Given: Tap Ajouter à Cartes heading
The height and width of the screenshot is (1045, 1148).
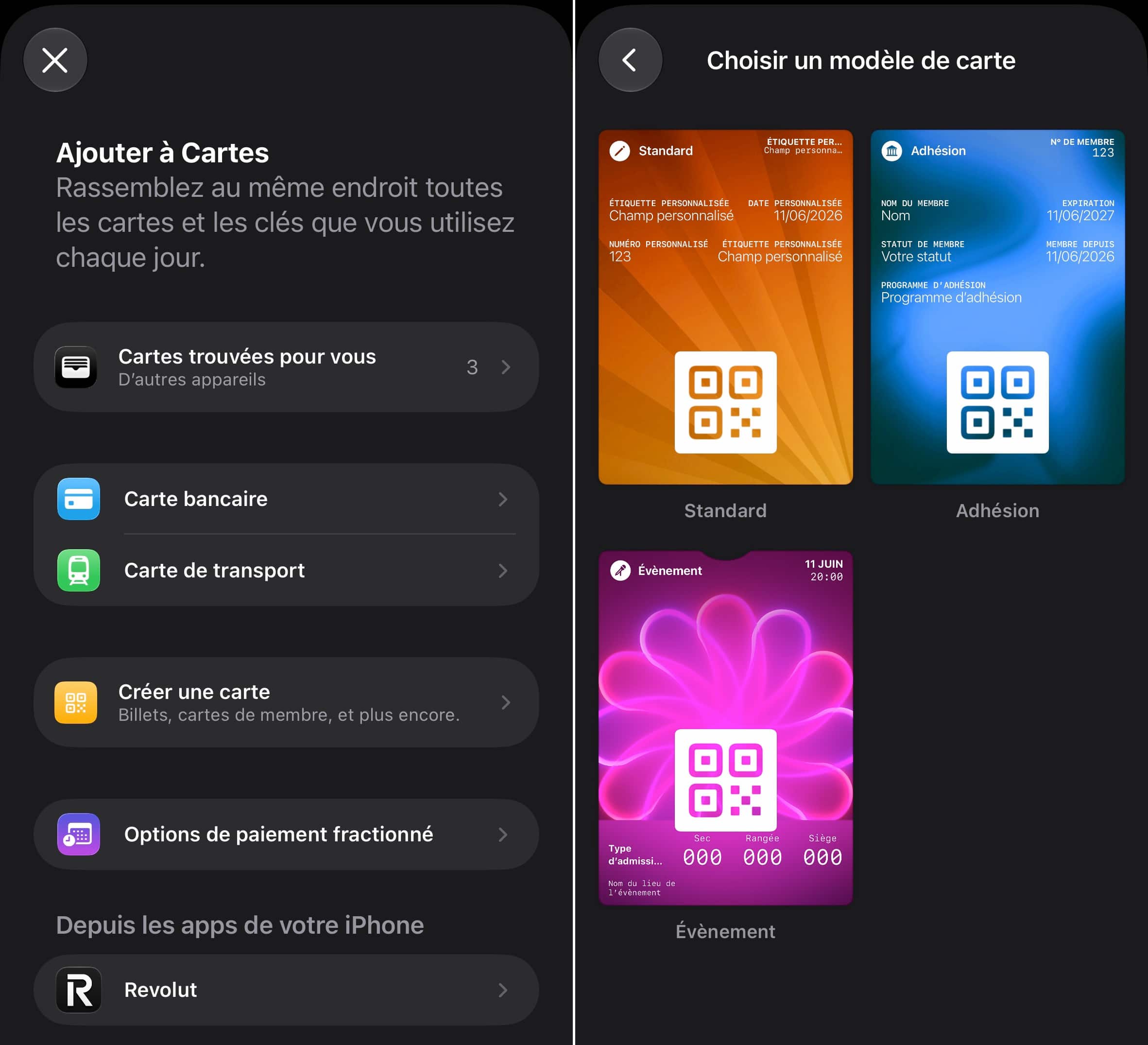Looking at the screenshot, I should click(162, 153).
